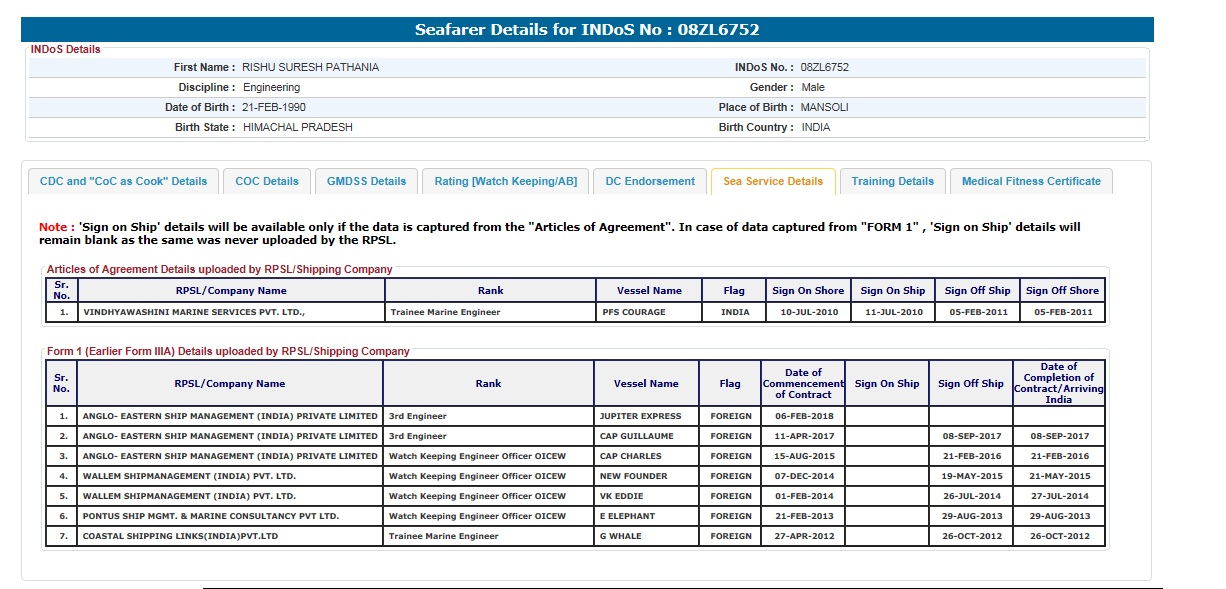Click the CAP GUILLAUME vessel name
1226x589 pixels.
click(x=636, y=436)
